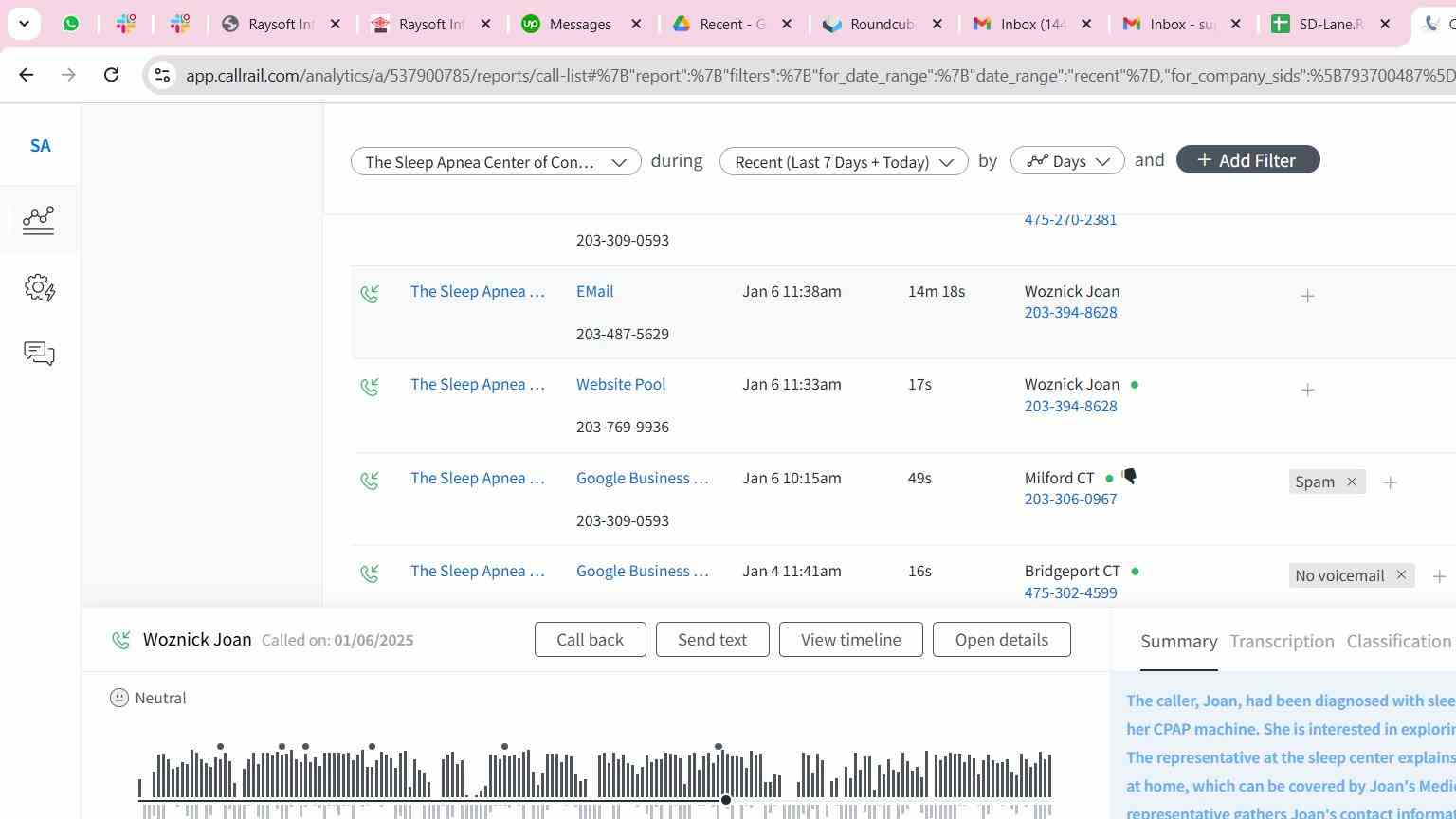This screenshot has width=1456, height=819.
Task: Close the Inbox (144) Gmail tab
Action: point(1086,24)
